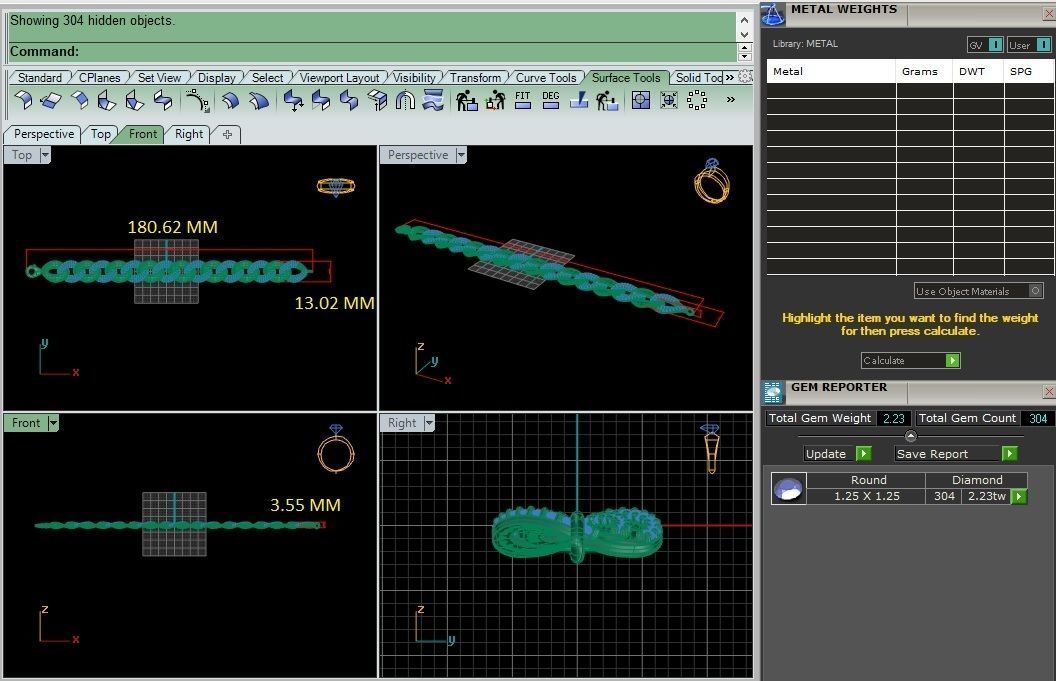Show control points using the dotted circle icon
The width and height of the screenshot is (1056, 681).
[696, 100]
